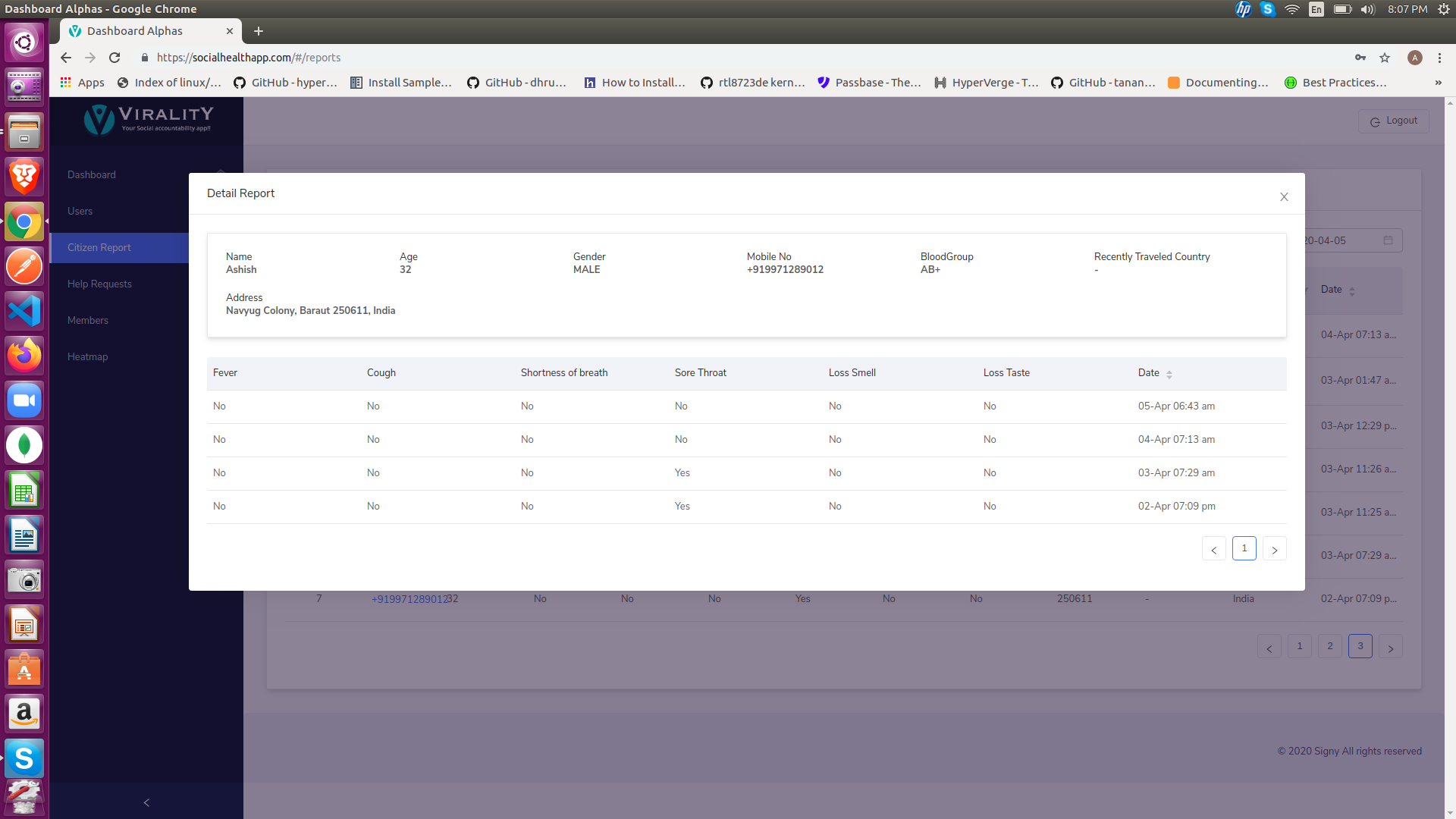Screen dimensions: 1456x819
Task: Go to page 2 of citizen reports
Action: (x=1329, y=646)
